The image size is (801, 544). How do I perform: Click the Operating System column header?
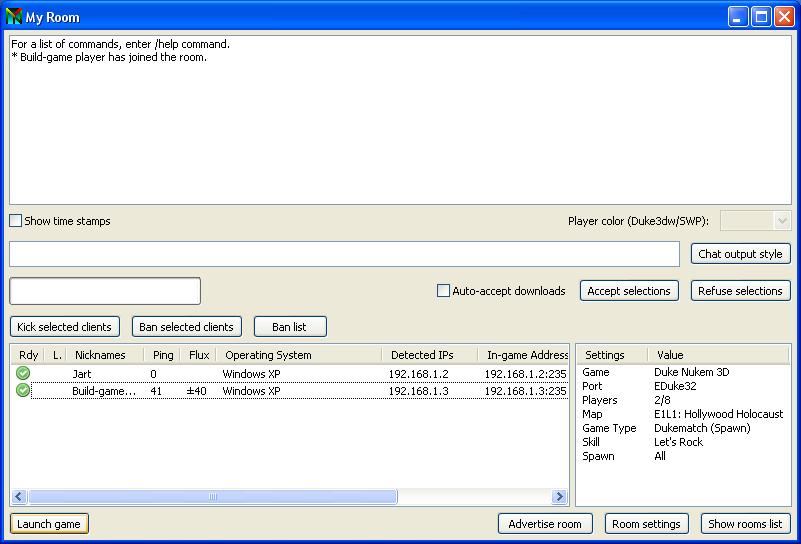tap(268, 355)
